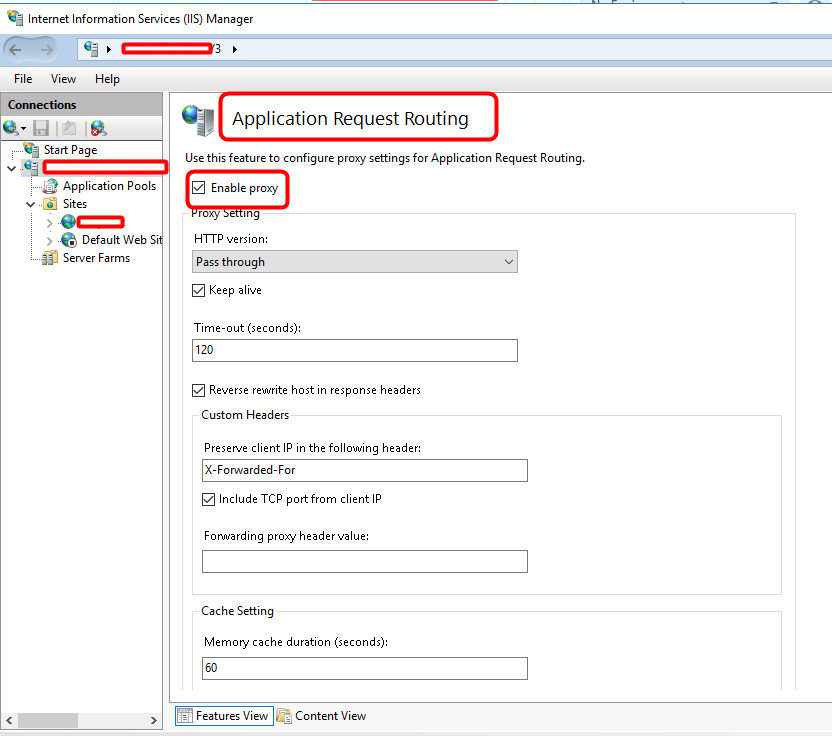The image size is (832, 736).
Task: Click the Connections panel header
Action: (x=82, y=105)
